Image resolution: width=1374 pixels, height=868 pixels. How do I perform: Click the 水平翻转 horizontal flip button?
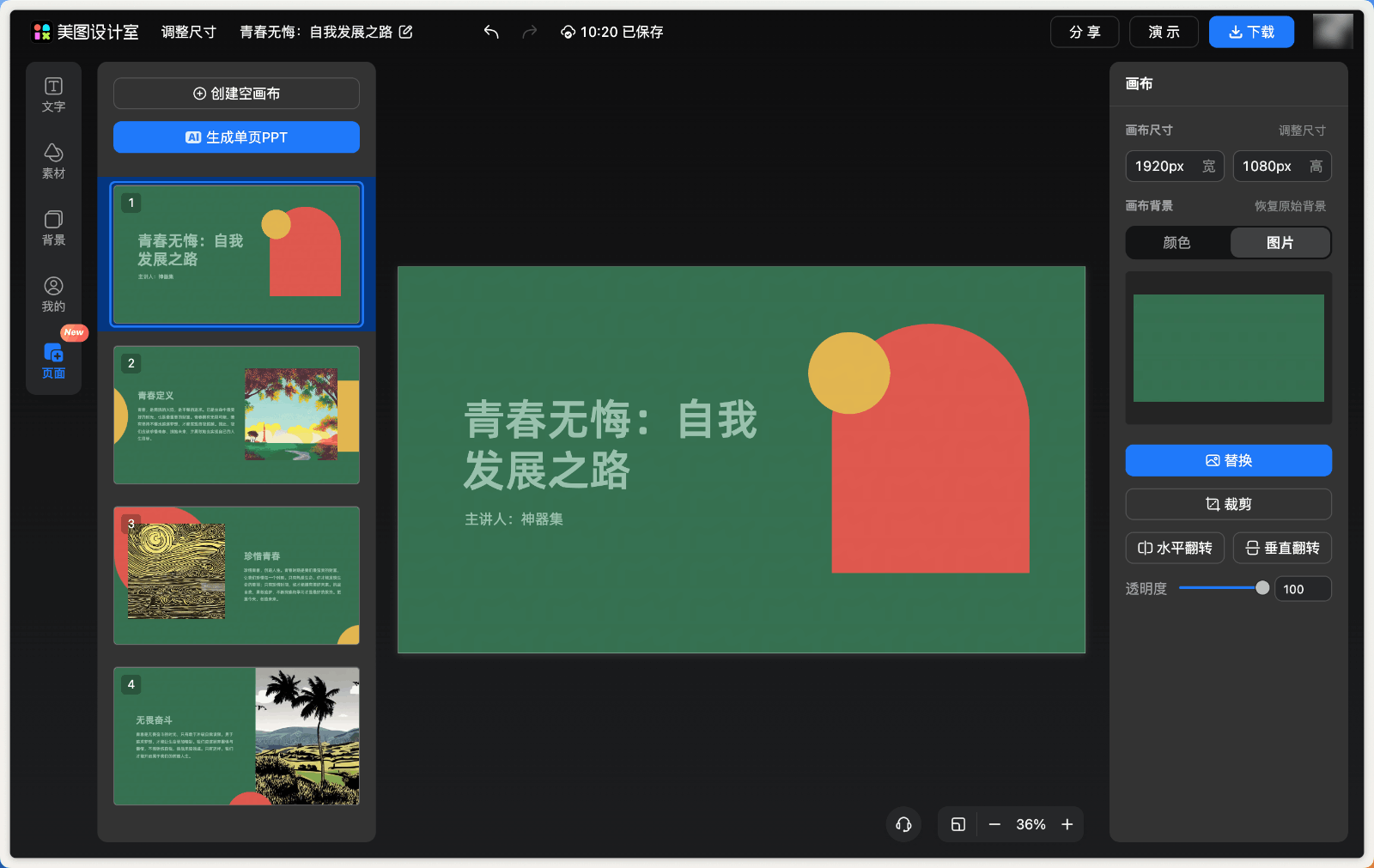click(x=1175, y=548)
